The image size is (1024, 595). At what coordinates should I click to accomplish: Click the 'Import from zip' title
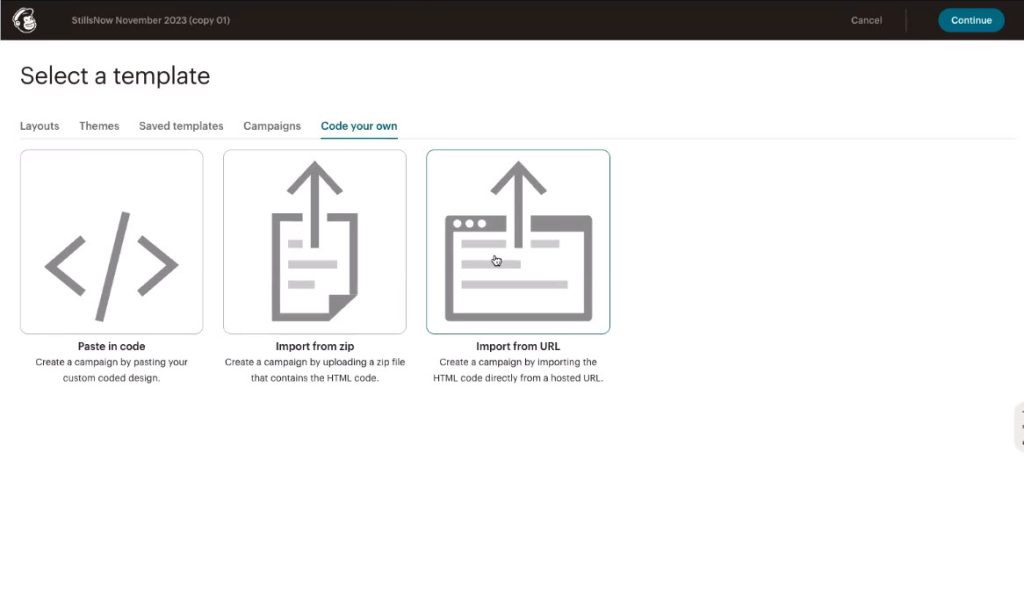click(x=314, y=347)
